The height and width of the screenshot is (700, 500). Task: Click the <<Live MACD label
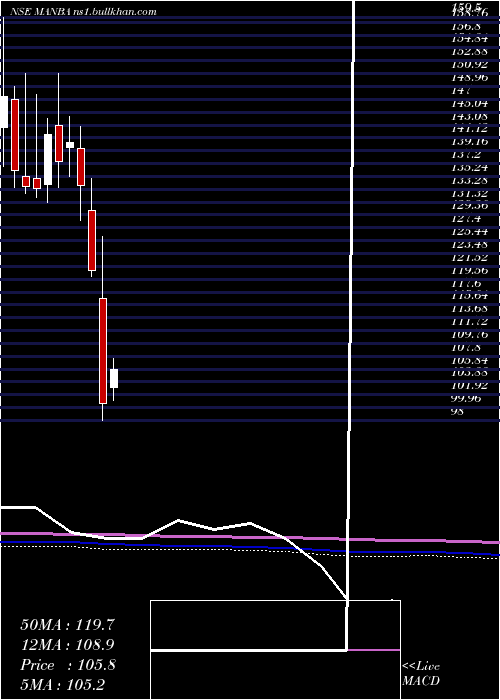[421, 674]
